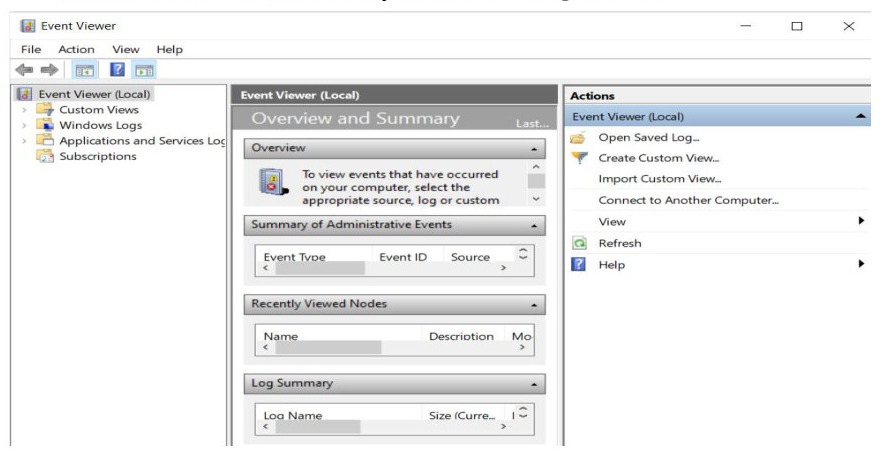Collapse the Event Viewer (Local) actions group
Image resolution: width=880 pixels, height=454 pixels.
[860, 116]
